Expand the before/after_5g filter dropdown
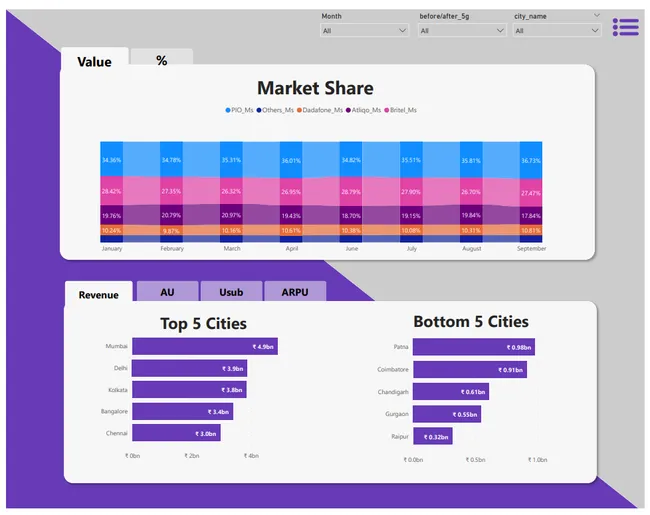Image resolution: width=650 pixels, height=515 pixels. pos(462,30)
